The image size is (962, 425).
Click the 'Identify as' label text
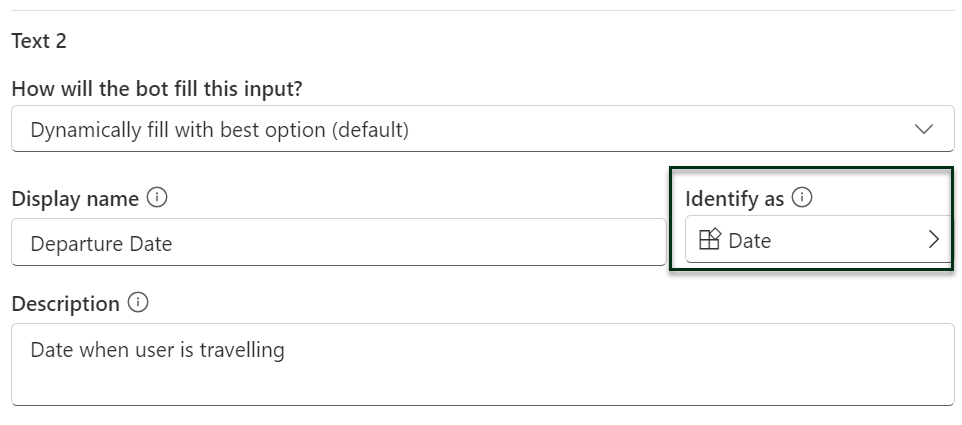(x=734, y=199)
